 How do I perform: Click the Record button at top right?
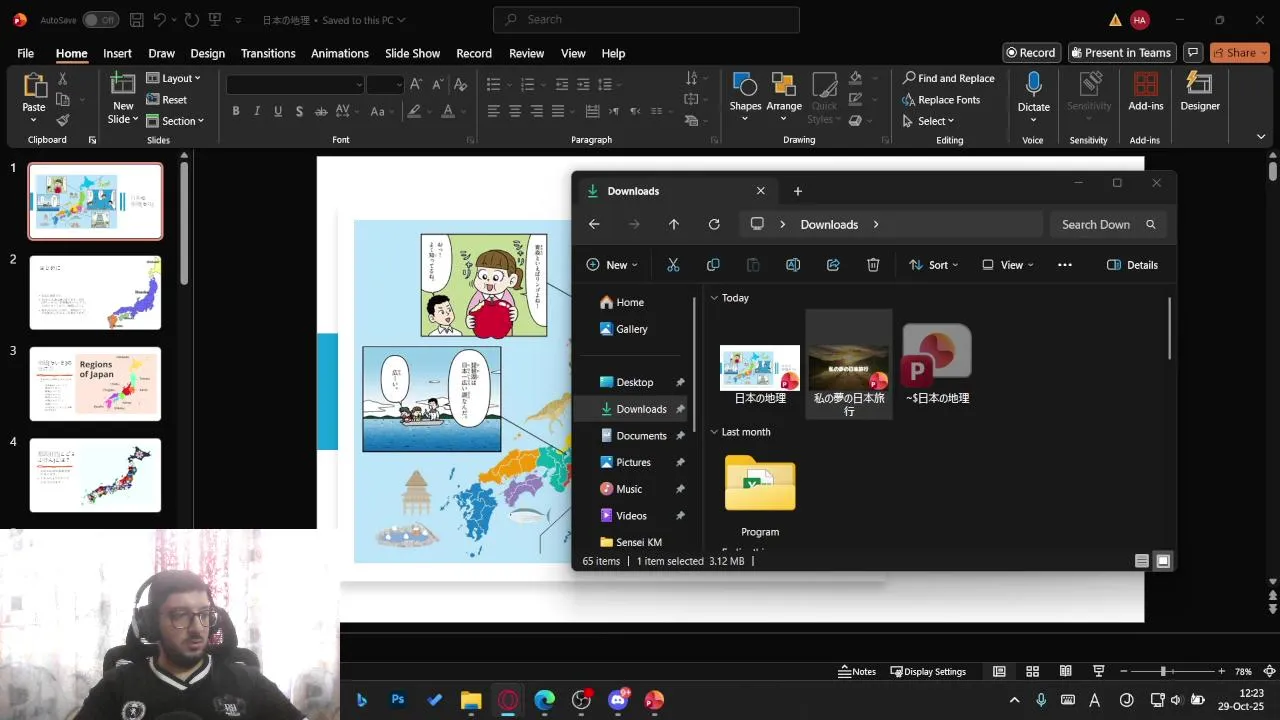(1031, 53)
